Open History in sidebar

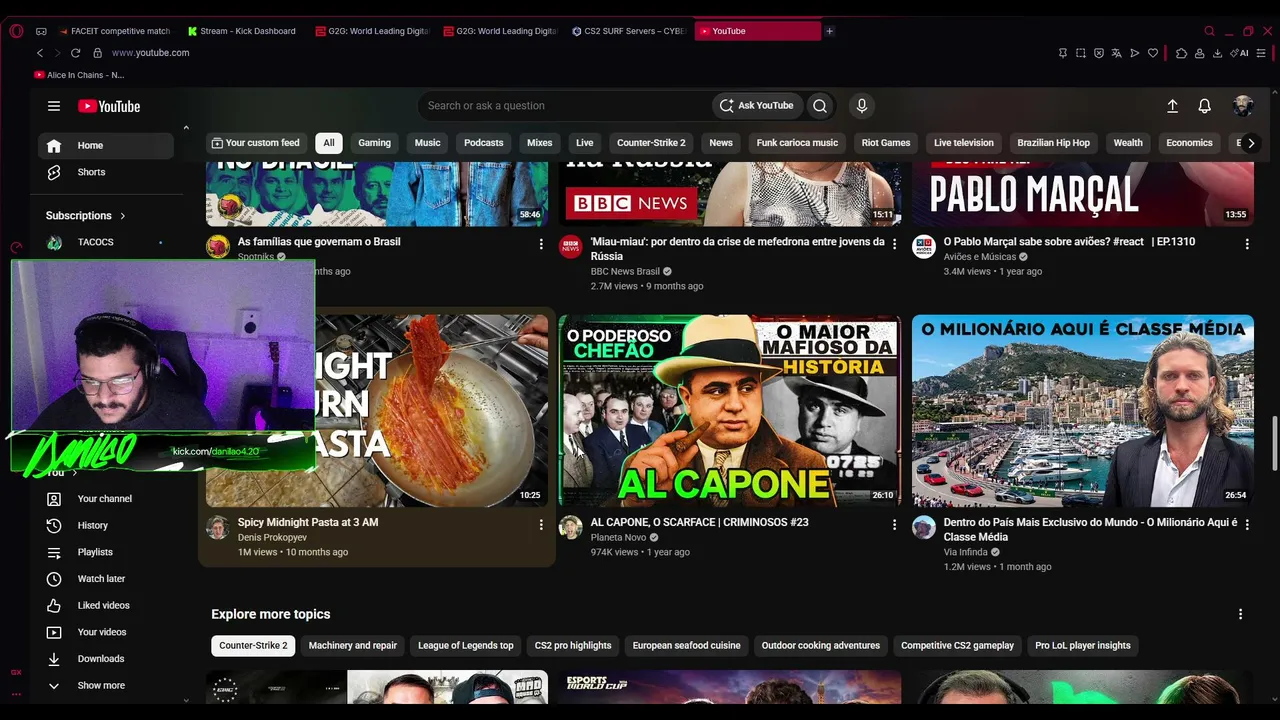coord(106,526)
